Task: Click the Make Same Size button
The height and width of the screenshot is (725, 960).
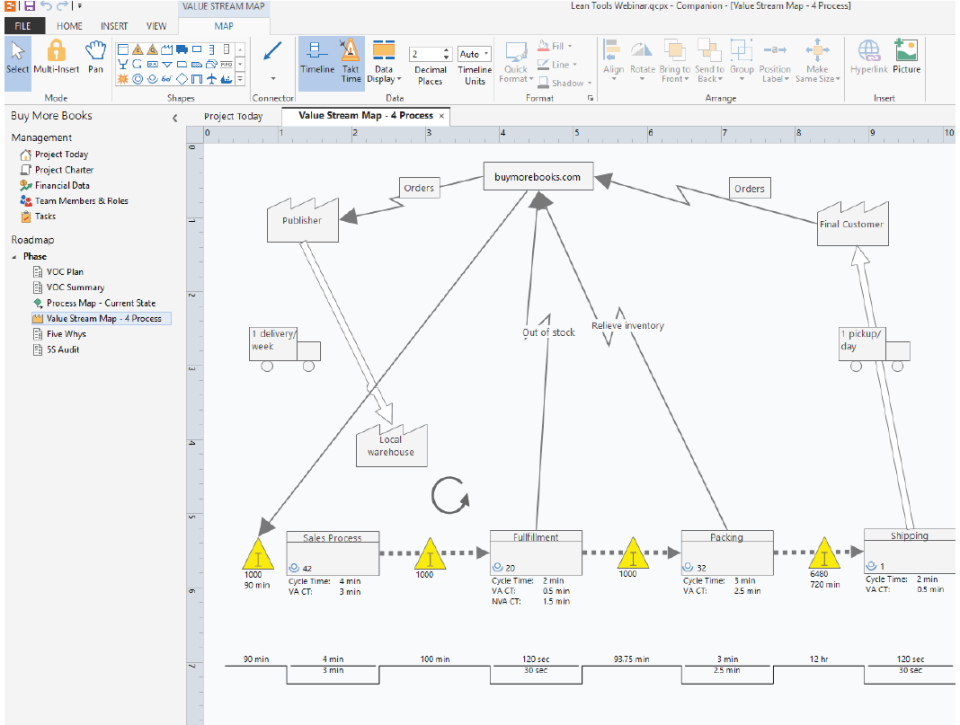Action: click(818, 52)
